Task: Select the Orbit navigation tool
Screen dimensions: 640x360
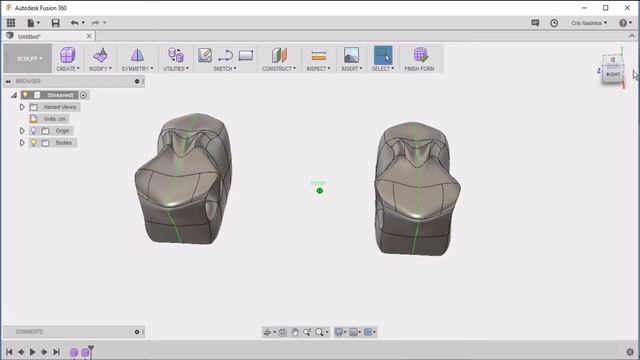Action: pyautogui.click(x=268, y=332)
